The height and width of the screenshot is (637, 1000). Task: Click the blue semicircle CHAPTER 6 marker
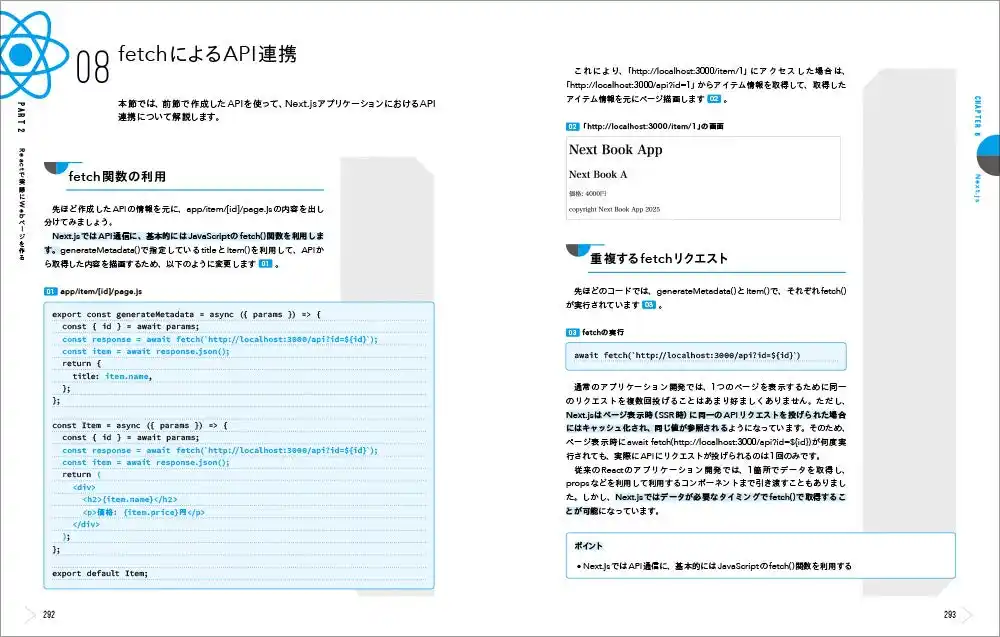(x=988, y=155)
